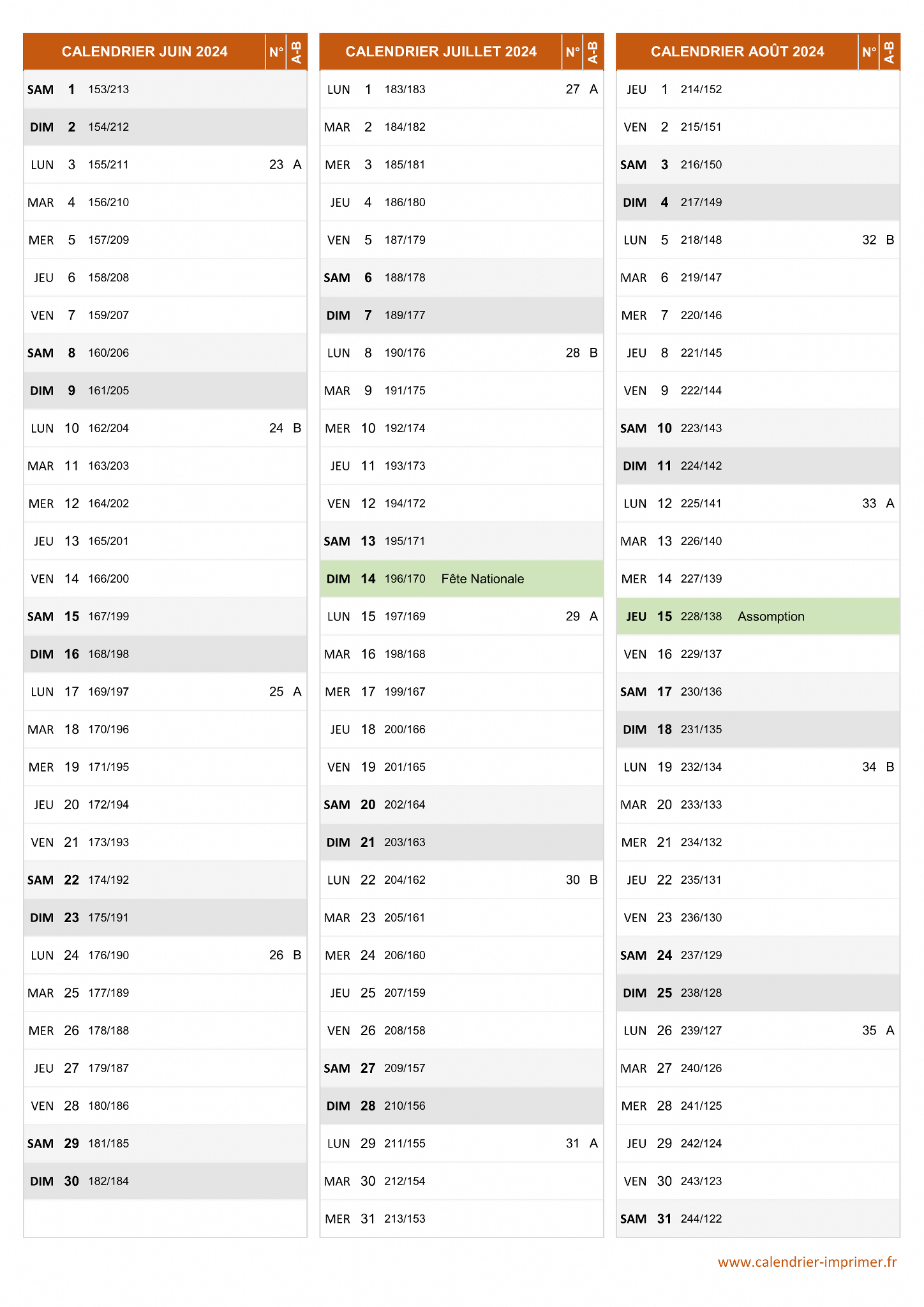Screen dimensions: 924x1307
Task: Select JEU 1 August row
Action: [x=758, y=89]
